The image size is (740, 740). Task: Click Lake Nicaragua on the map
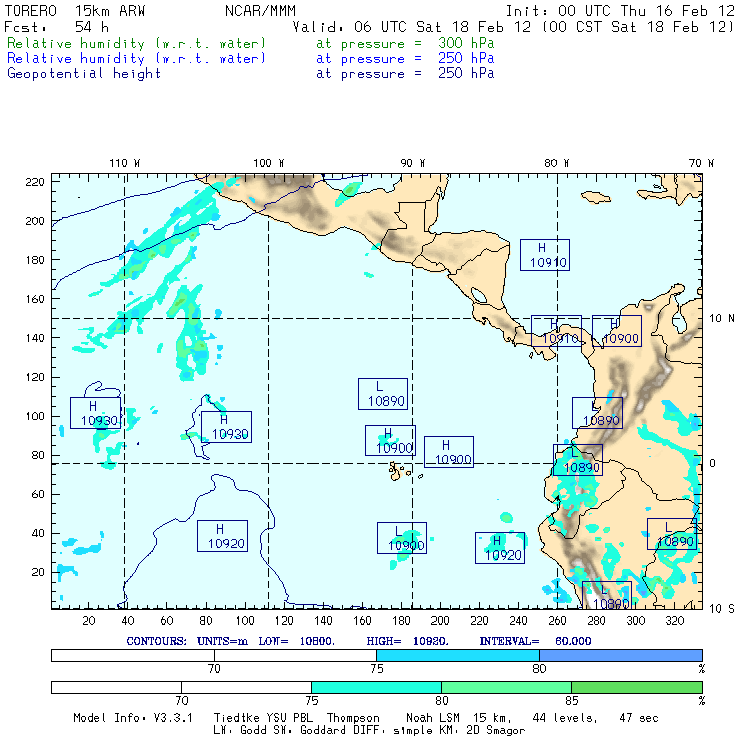(x=479, y=296)
